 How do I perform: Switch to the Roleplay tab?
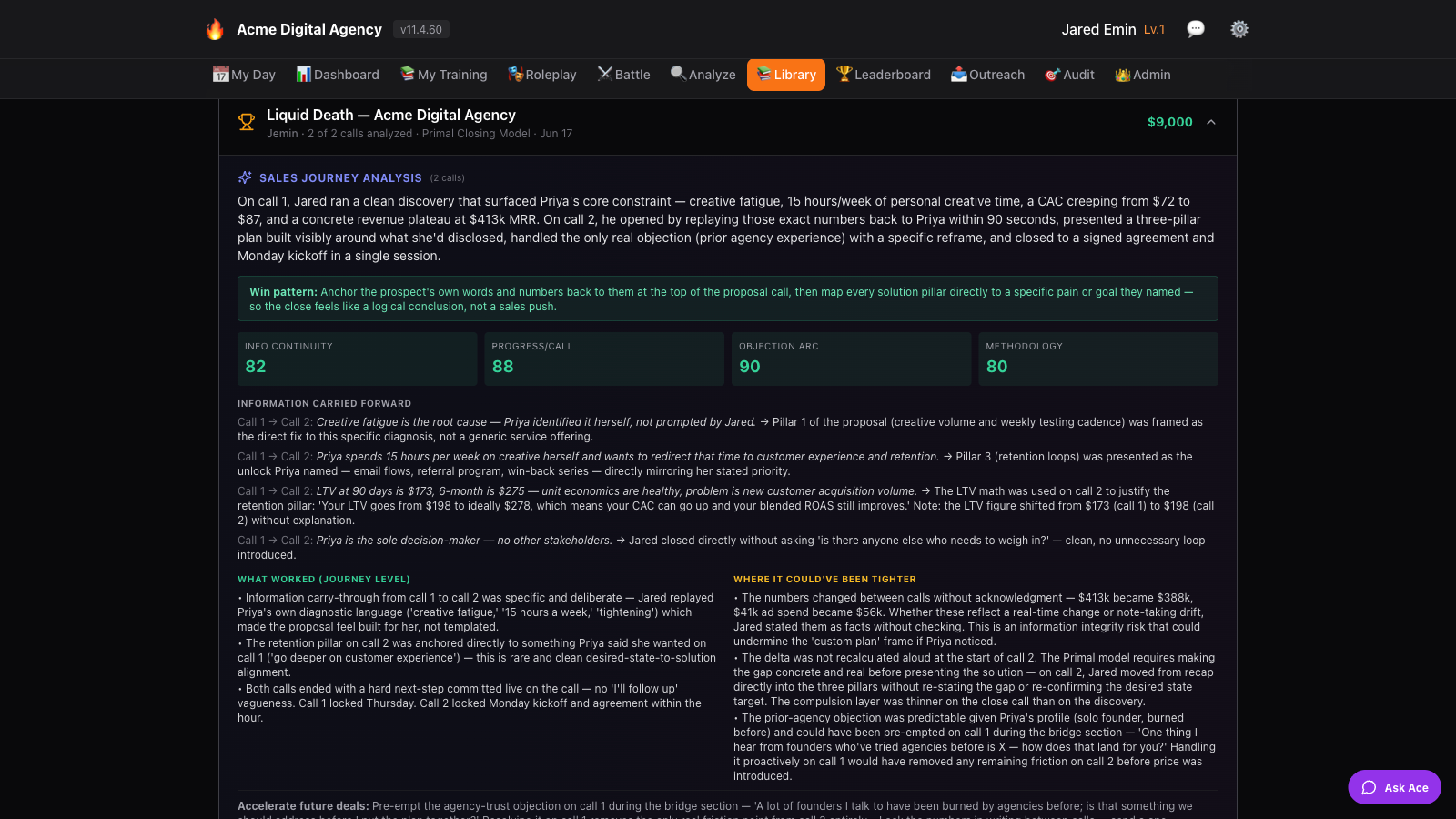tap(542, 75)
